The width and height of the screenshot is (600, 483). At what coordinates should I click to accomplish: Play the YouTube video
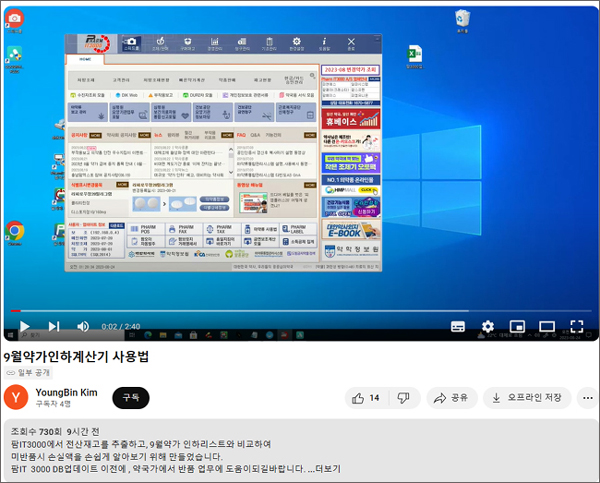click(x=24, y=326)
